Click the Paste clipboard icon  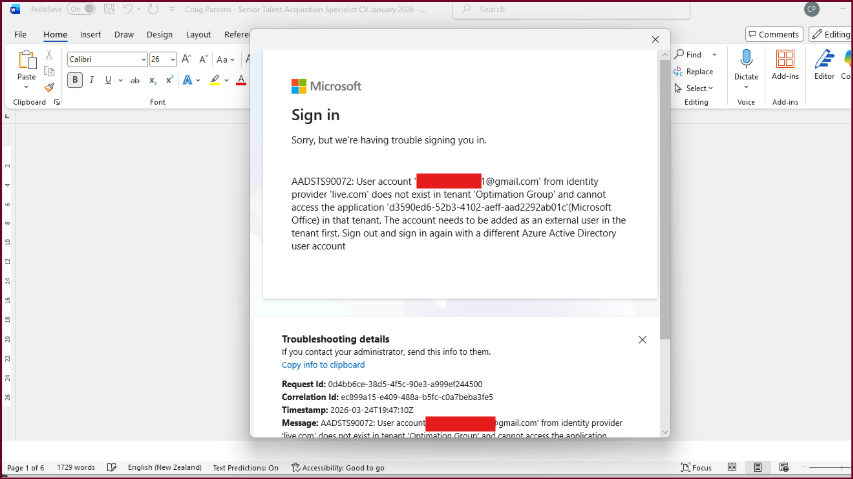click(x=26, y=61)
